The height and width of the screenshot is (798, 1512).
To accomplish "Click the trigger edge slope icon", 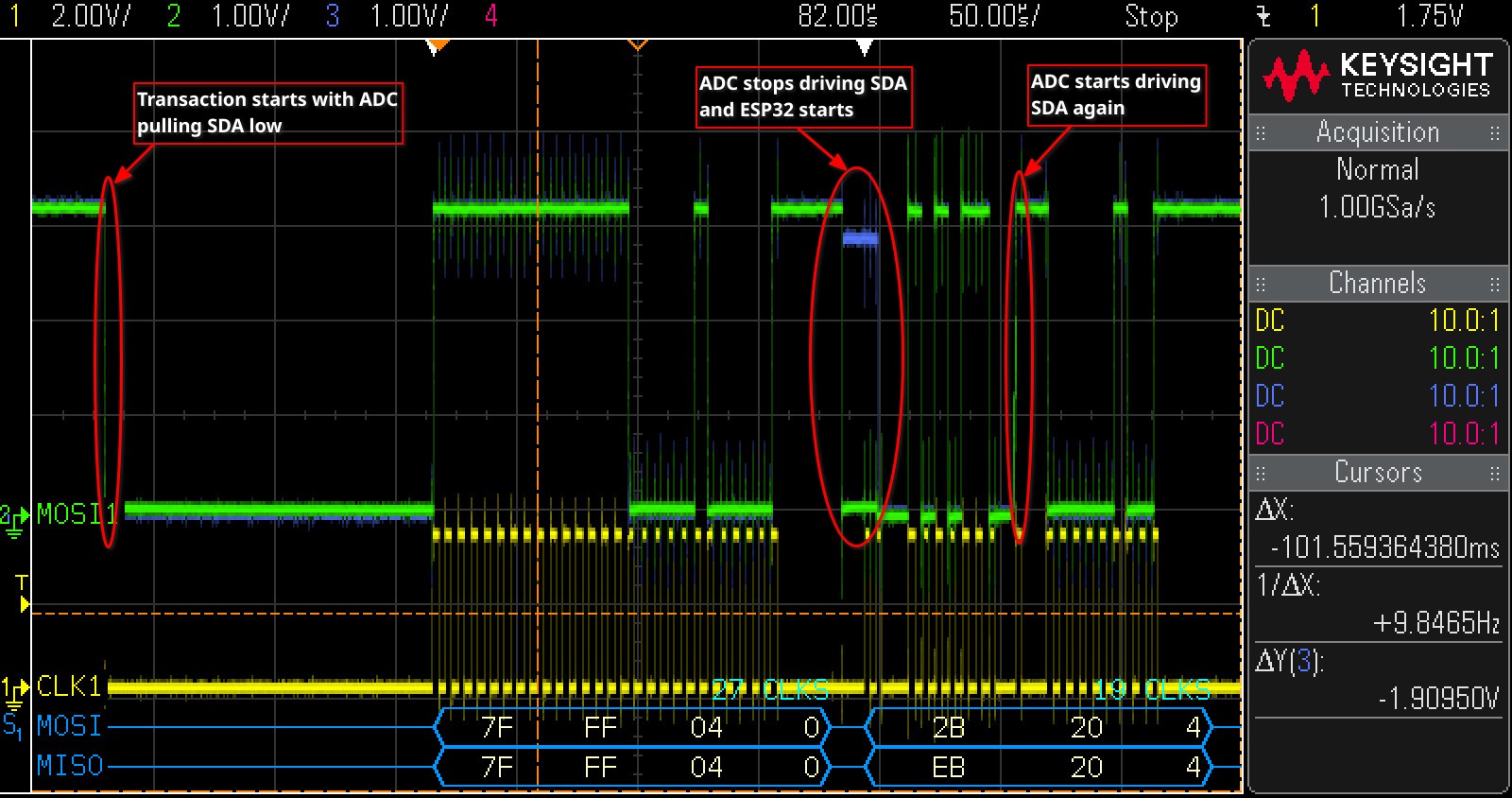I will pyautogui.click(x=1263, y=16).
